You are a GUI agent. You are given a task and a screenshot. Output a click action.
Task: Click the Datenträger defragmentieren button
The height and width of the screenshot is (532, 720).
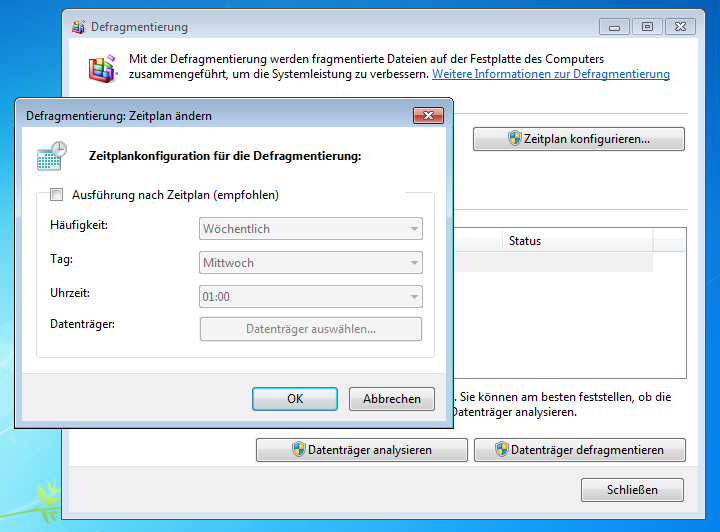coord(579,450)
